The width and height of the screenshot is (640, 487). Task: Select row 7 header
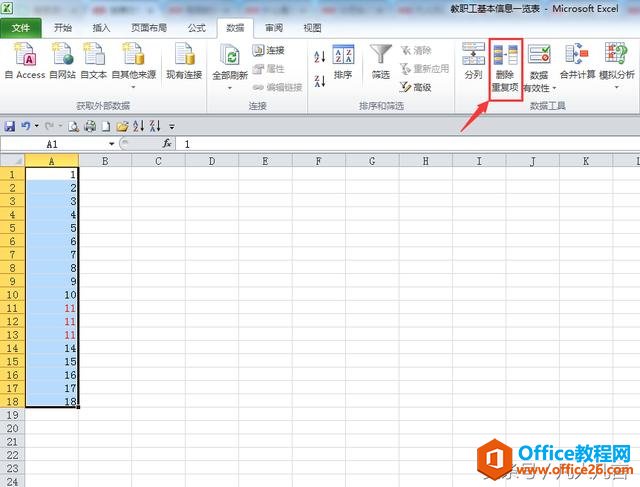[x=12, y=255]
